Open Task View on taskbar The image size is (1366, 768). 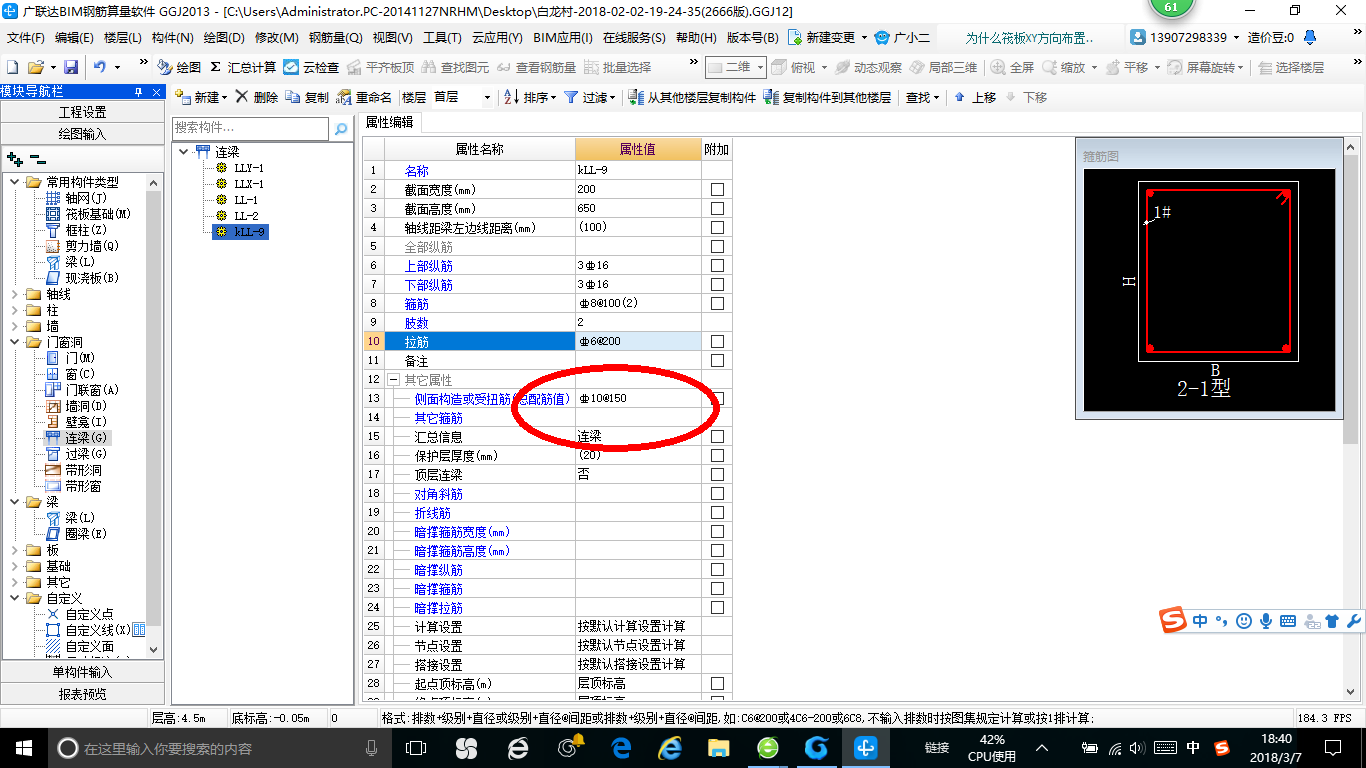[x=415, y=747]
